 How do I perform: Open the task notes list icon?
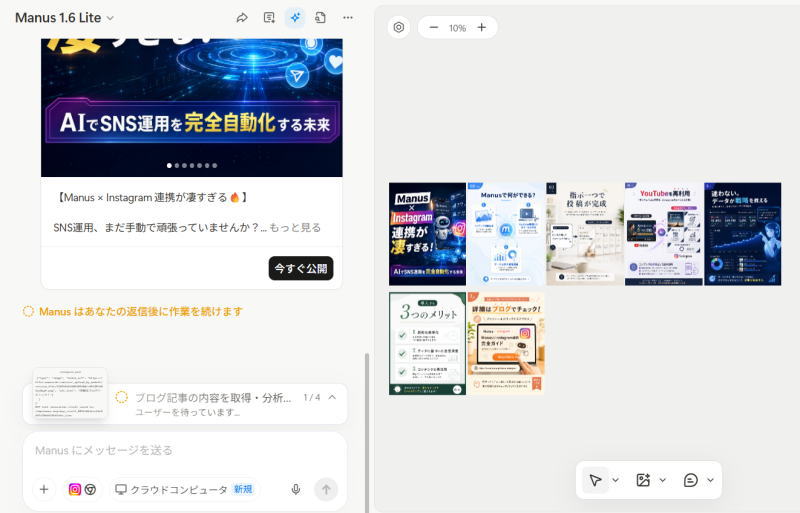[x=269, y=18]
